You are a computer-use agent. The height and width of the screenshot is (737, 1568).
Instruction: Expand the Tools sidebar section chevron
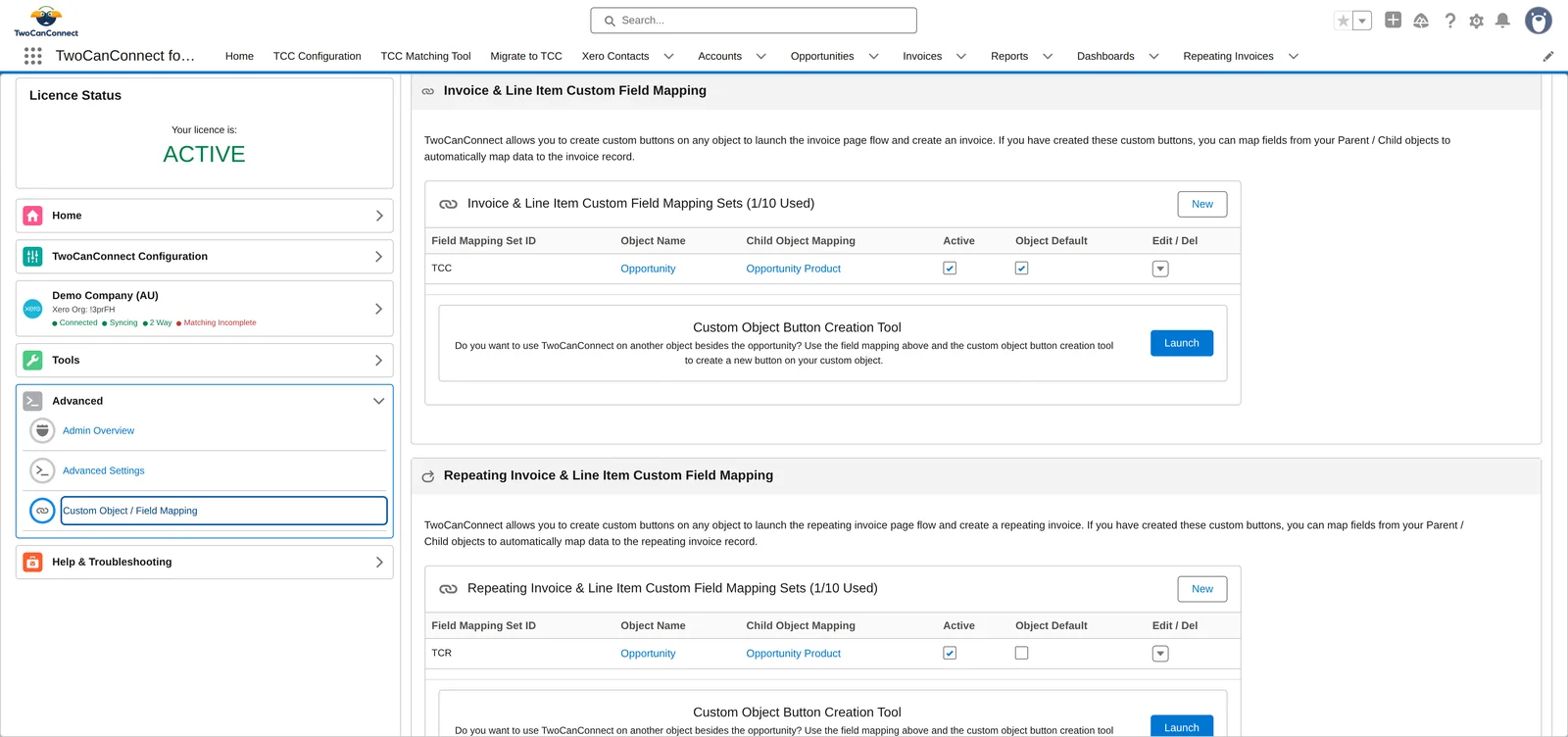click(x=378, y=361)
